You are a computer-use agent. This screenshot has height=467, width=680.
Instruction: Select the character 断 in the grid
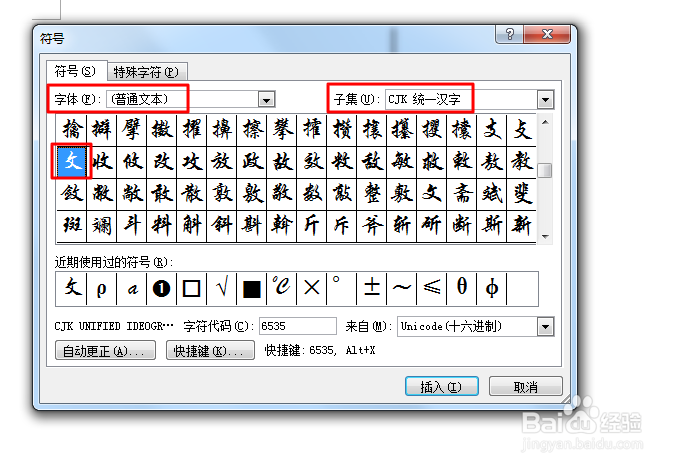point(461,226)
